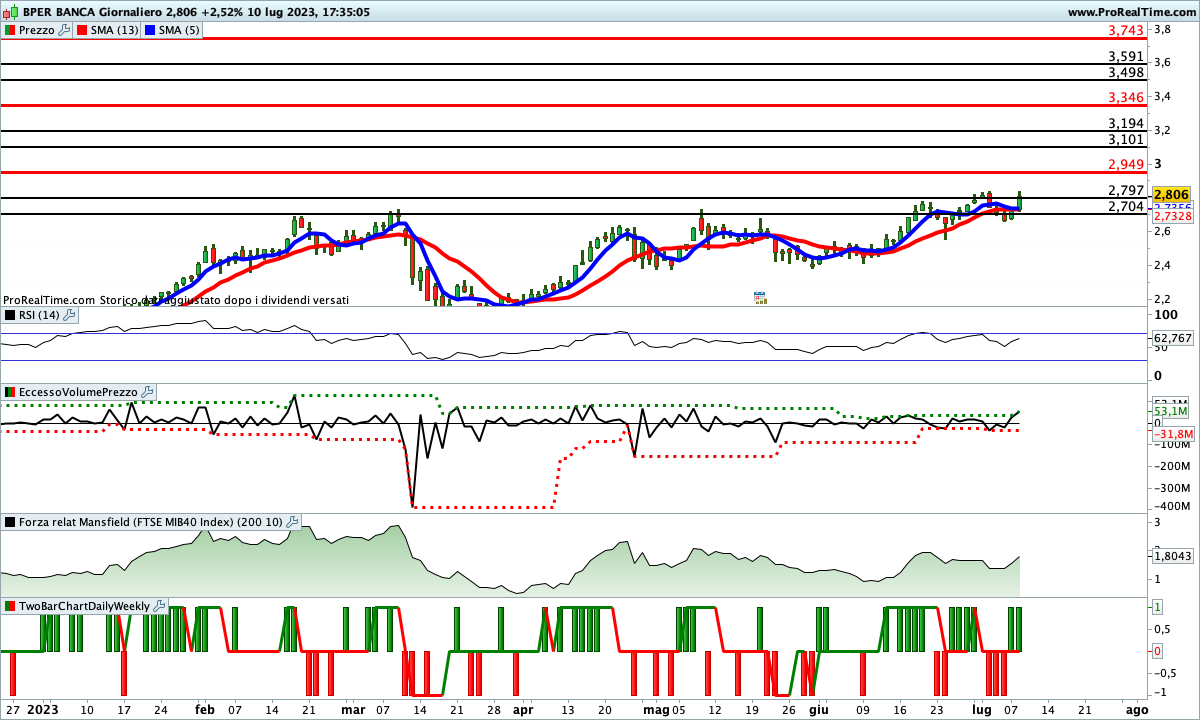Select the EccessoVolumePrezzo panel label
Viewport: 1200px width, 720px height.
[79, 392]
